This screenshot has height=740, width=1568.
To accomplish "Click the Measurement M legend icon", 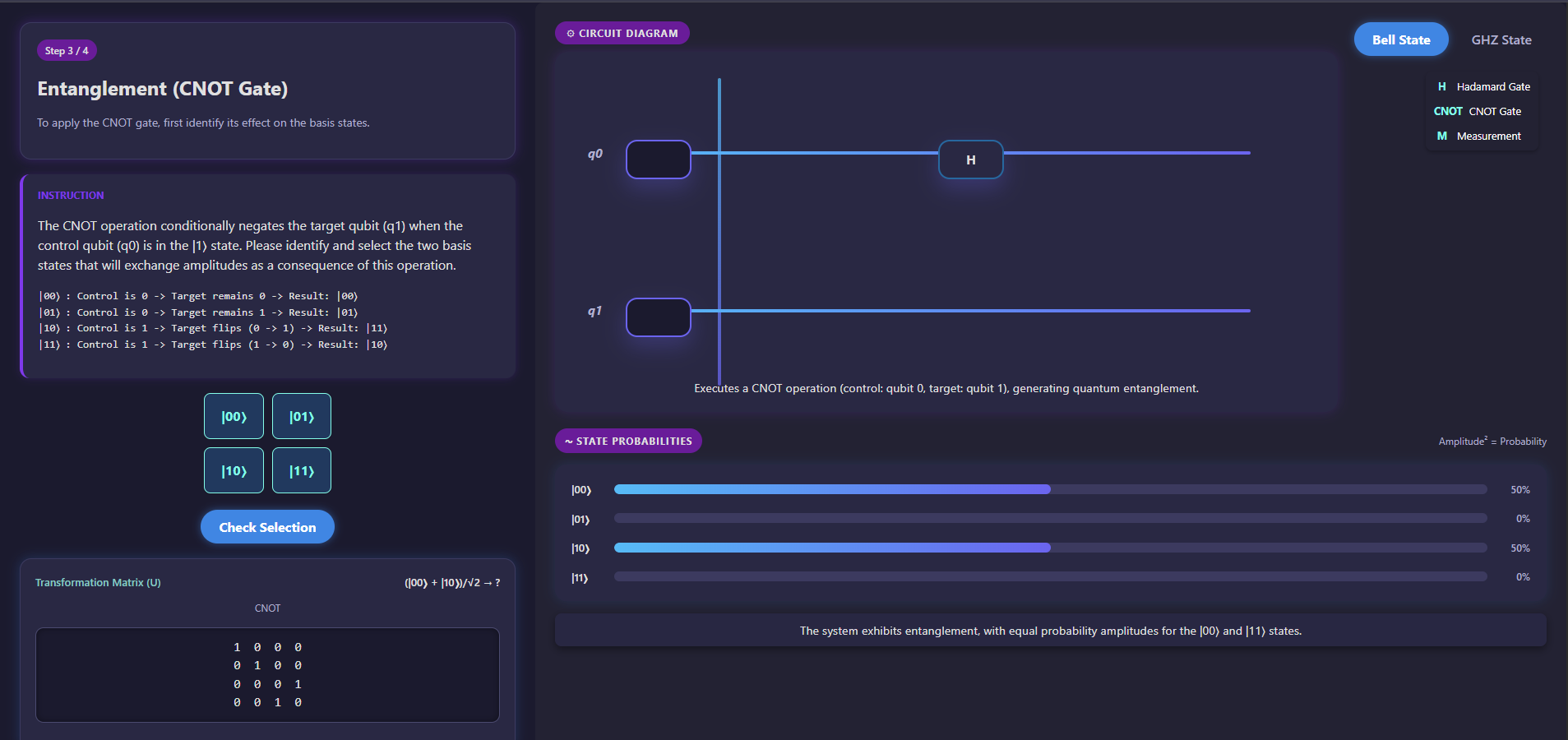I will pos(1441,136).
